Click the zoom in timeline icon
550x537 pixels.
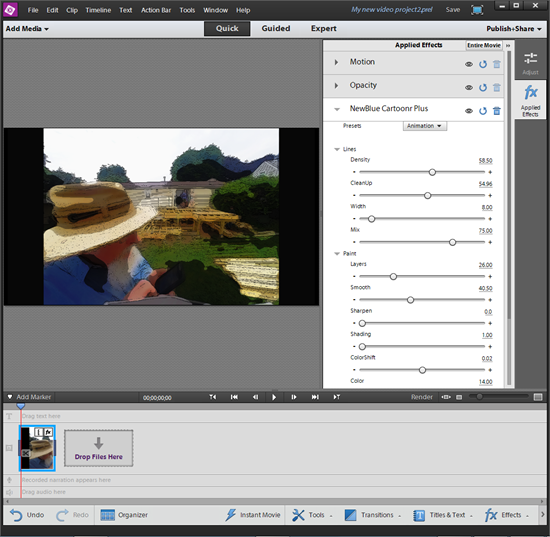(x=538, y=397)
